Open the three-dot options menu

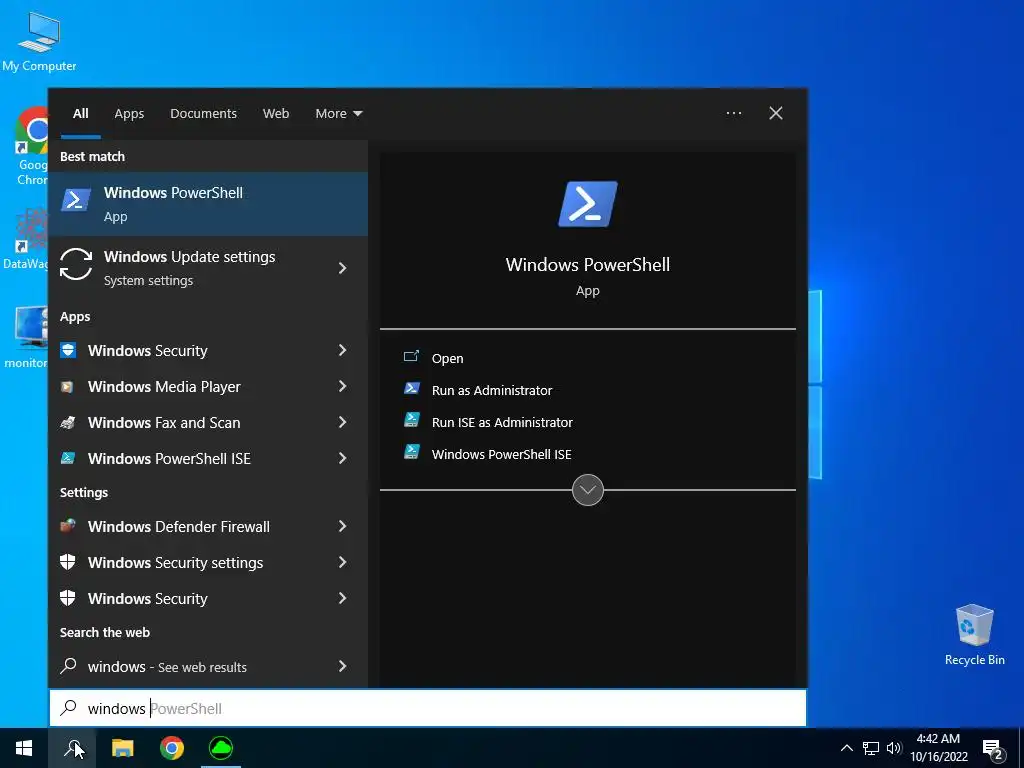[734, 113]
